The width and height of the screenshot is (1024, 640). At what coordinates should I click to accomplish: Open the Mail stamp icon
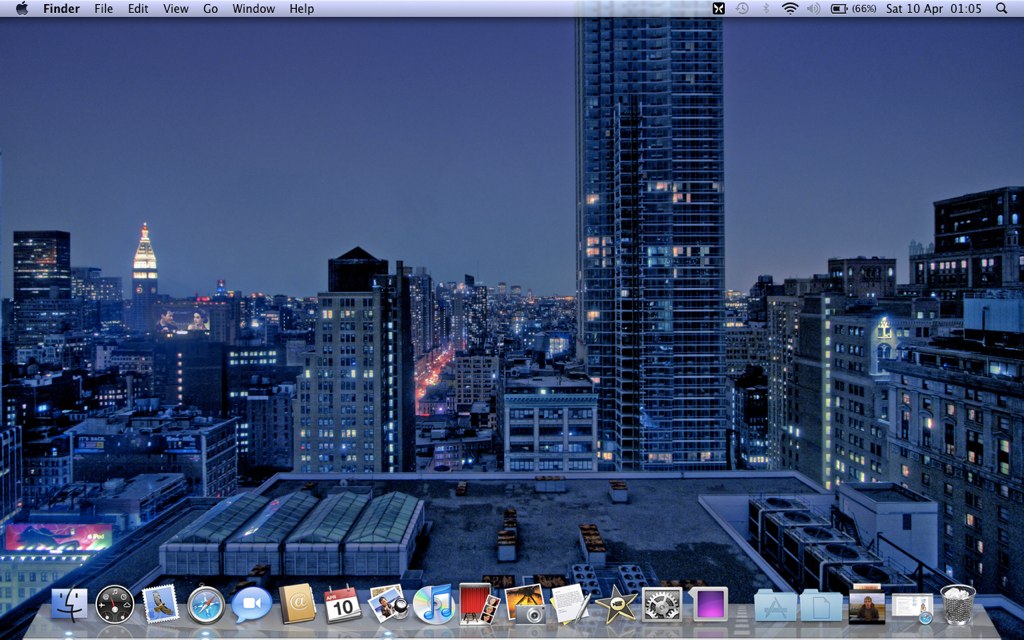click(x=160, y=604)
